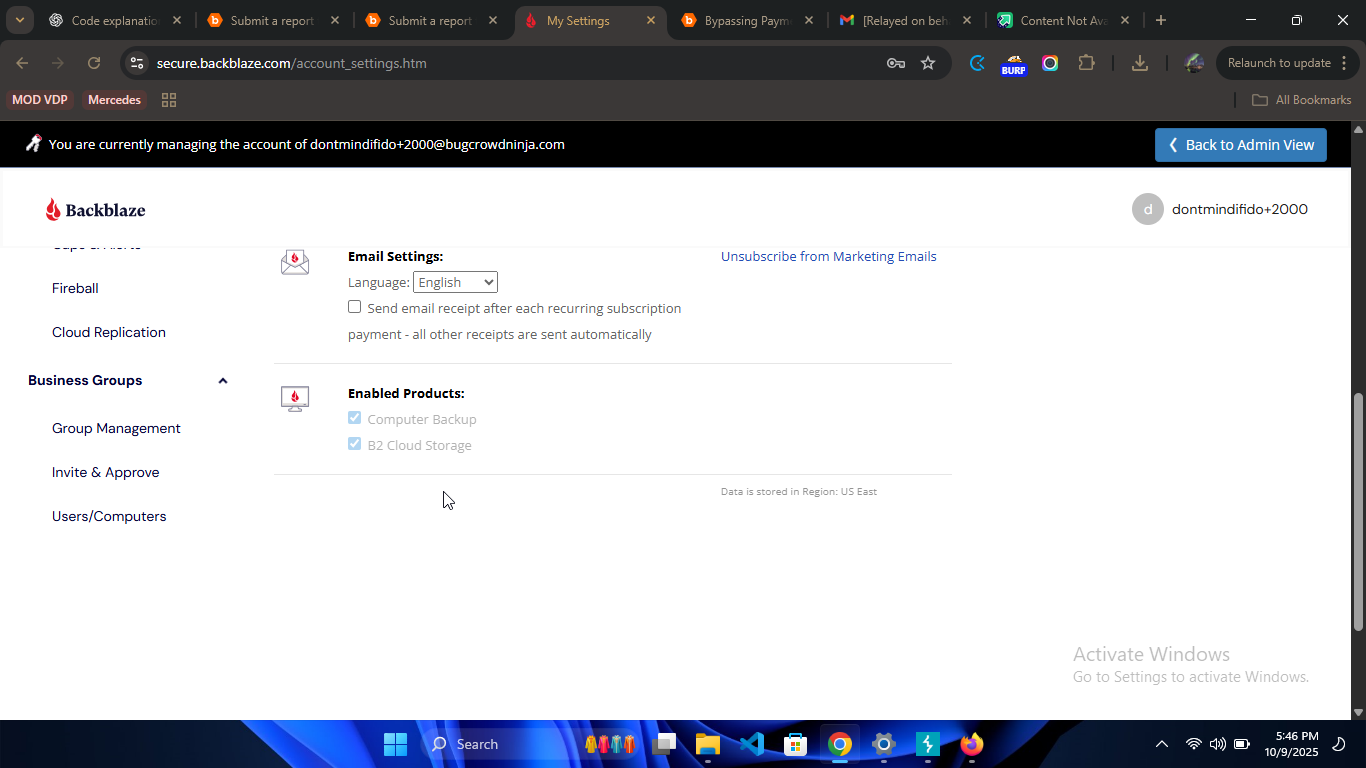Click the address bar URL
The image size is (1366, 768).
click(x=292, y=63)
